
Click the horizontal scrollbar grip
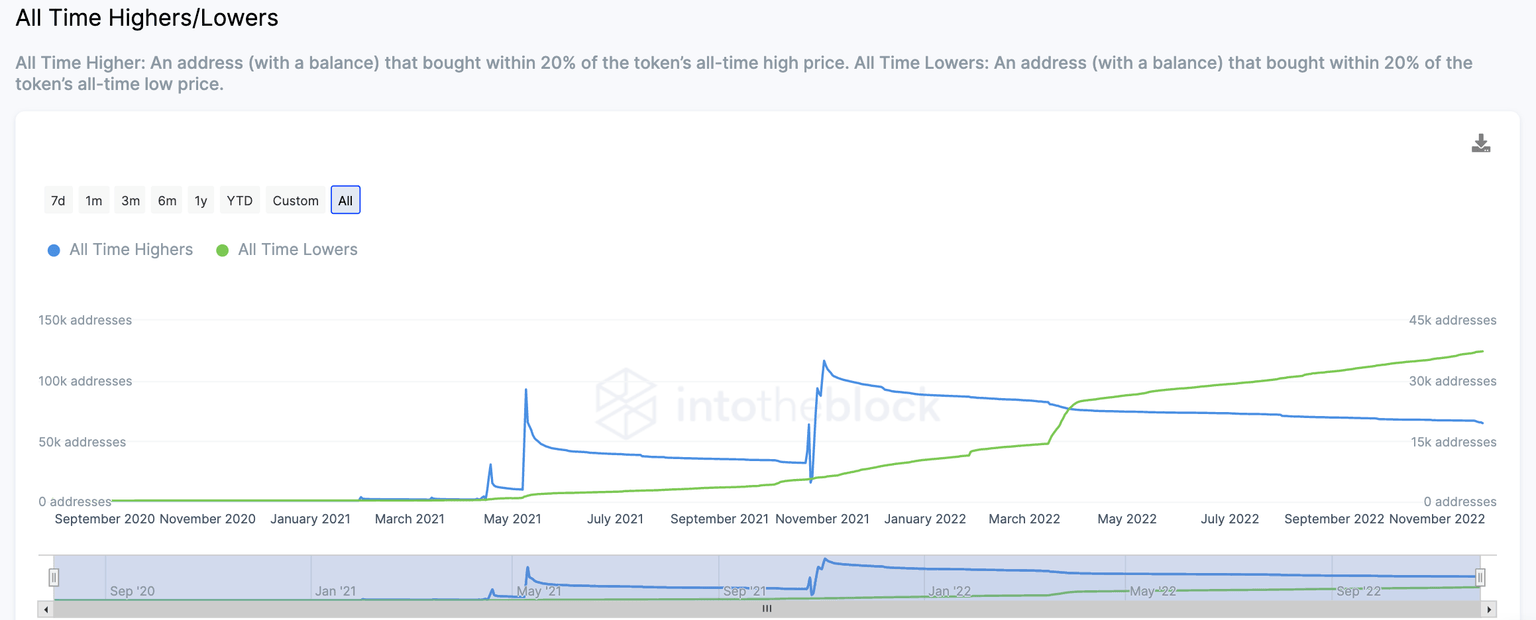coord(767,608)
